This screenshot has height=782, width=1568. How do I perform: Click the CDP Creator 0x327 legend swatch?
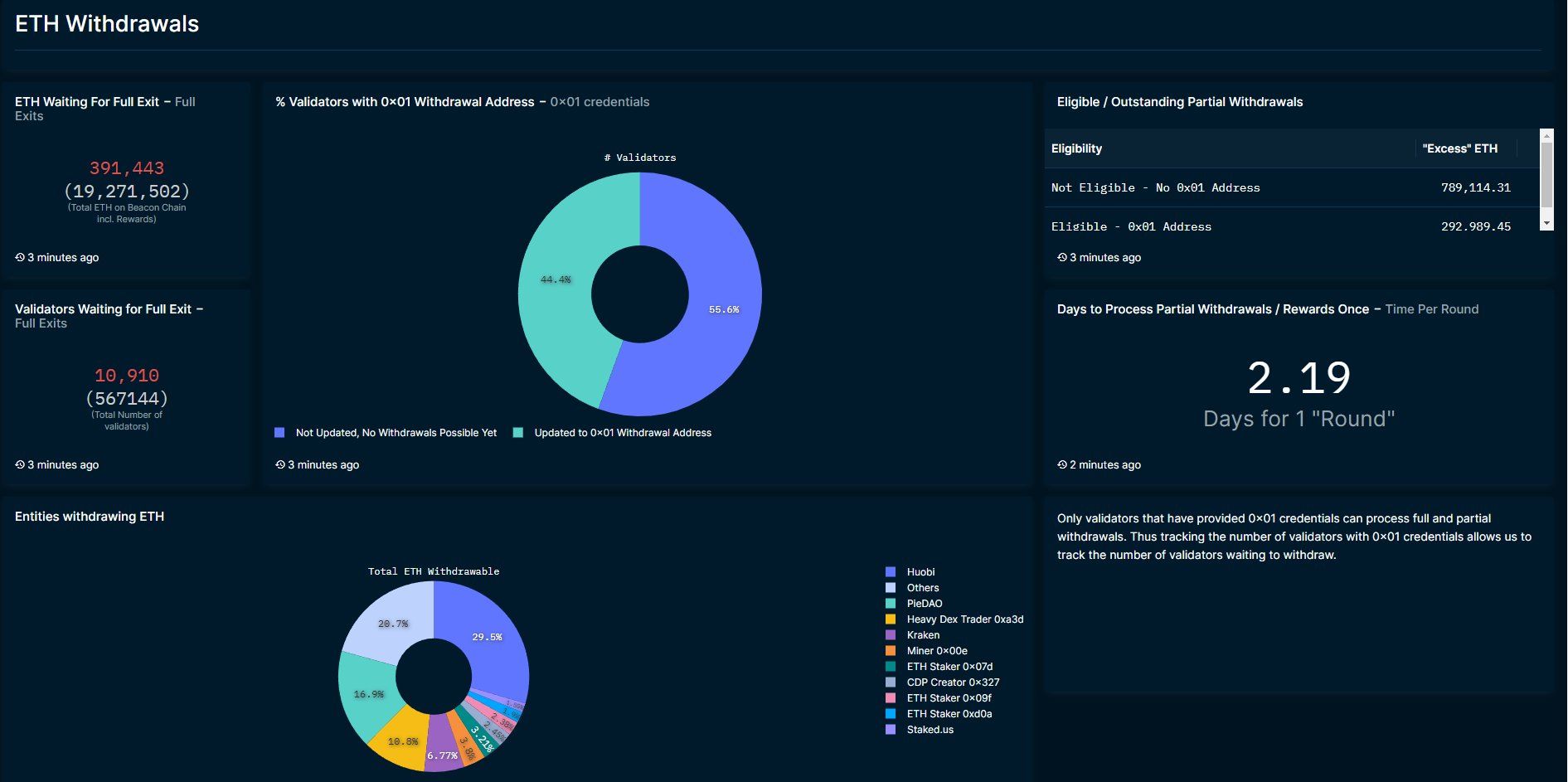click(891, 682)
